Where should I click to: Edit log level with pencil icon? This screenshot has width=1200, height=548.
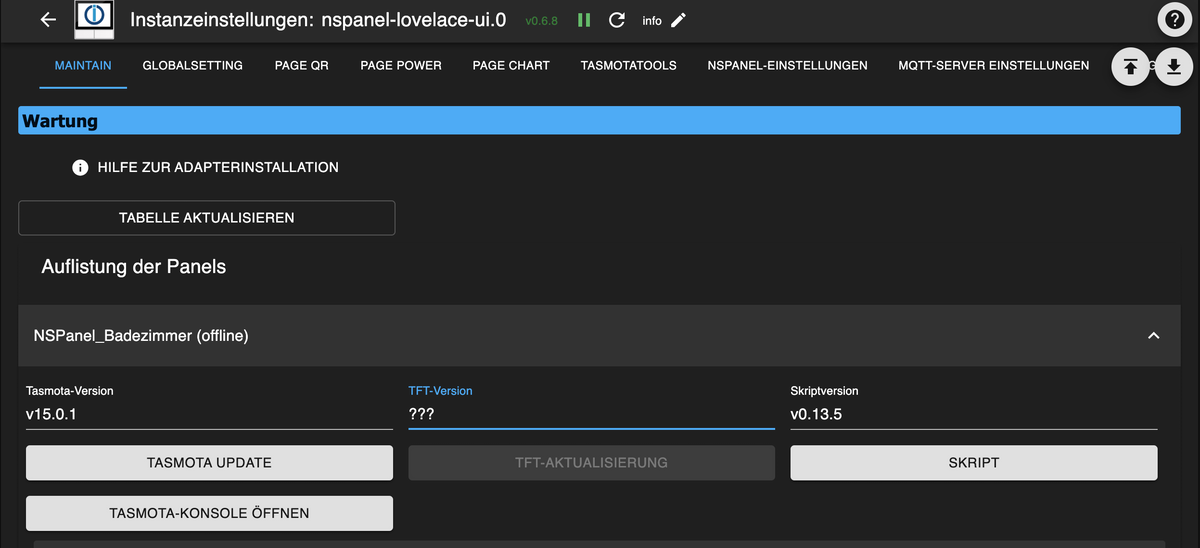tap(679, 20)
